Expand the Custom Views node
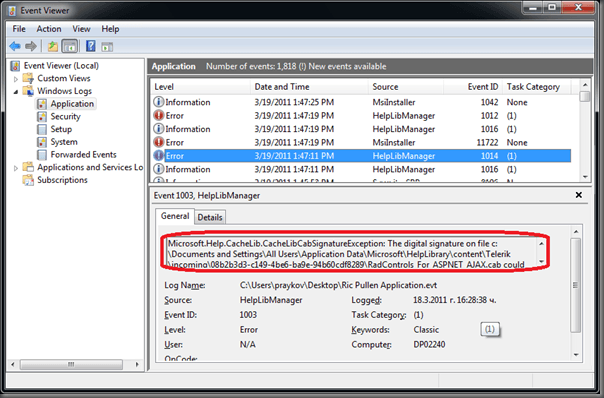This screenshot has width=604, height=398. (16, 79)
